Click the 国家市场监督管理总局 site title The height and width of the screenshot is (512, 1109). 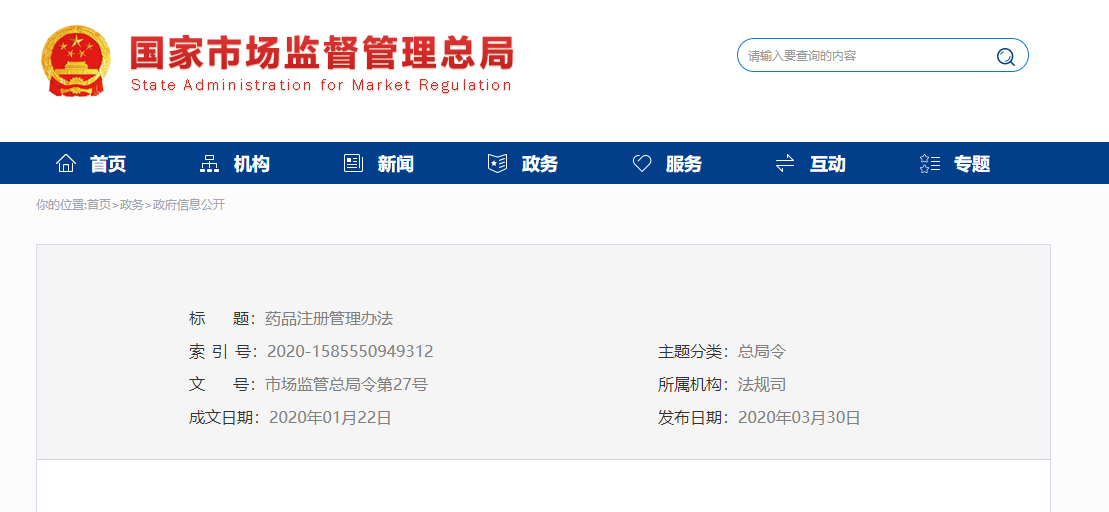tap(322, 52)
